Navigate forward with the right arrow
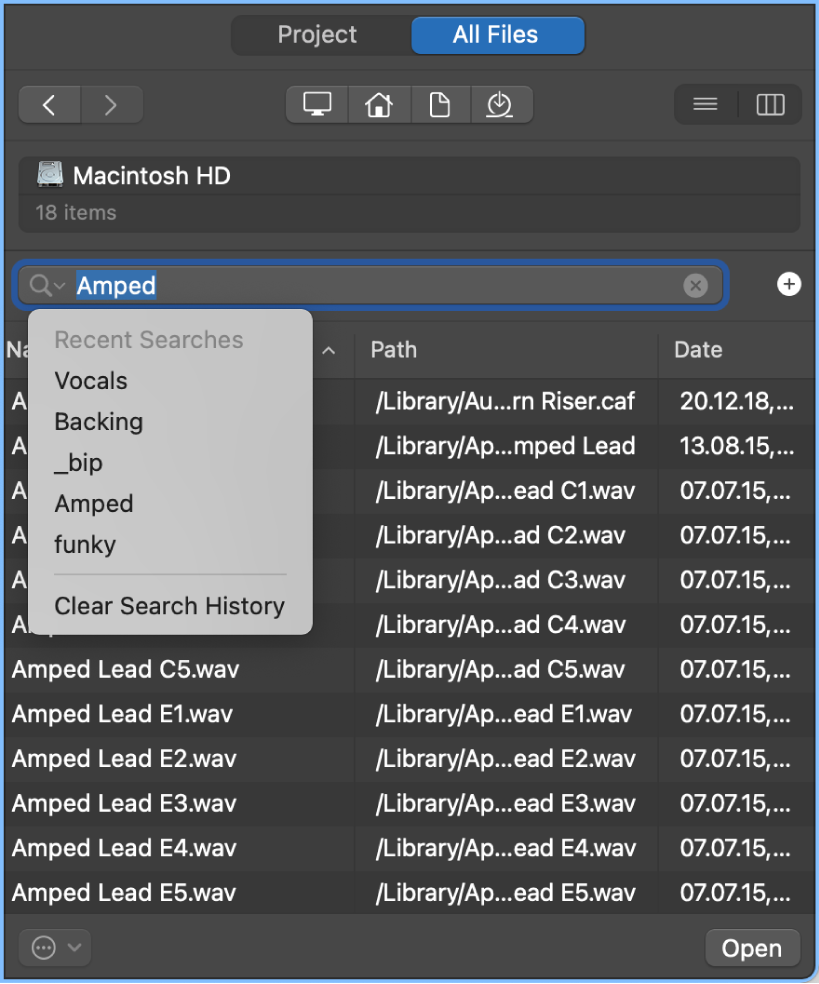Screen dimensions: 819x984 tap(111, 104)
